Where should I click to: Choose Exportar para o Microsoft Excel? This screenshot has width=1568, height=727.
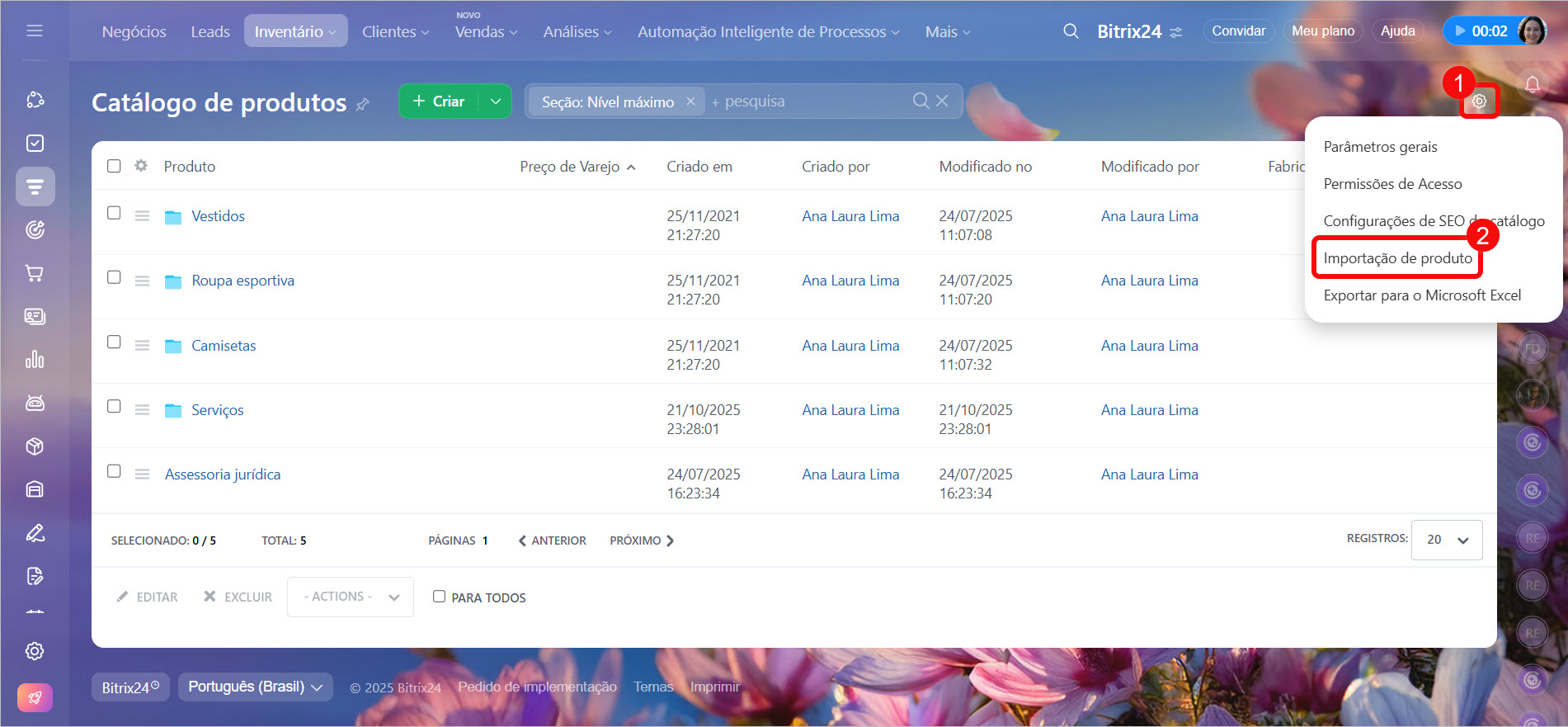[1422, 295]
